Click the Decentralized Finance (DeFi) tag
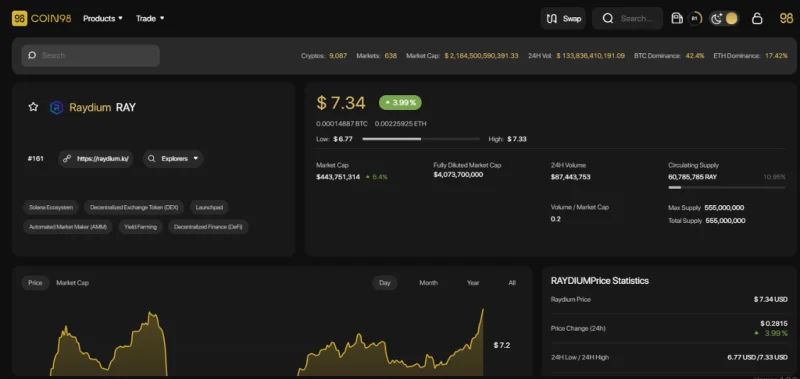 (208, 226)
